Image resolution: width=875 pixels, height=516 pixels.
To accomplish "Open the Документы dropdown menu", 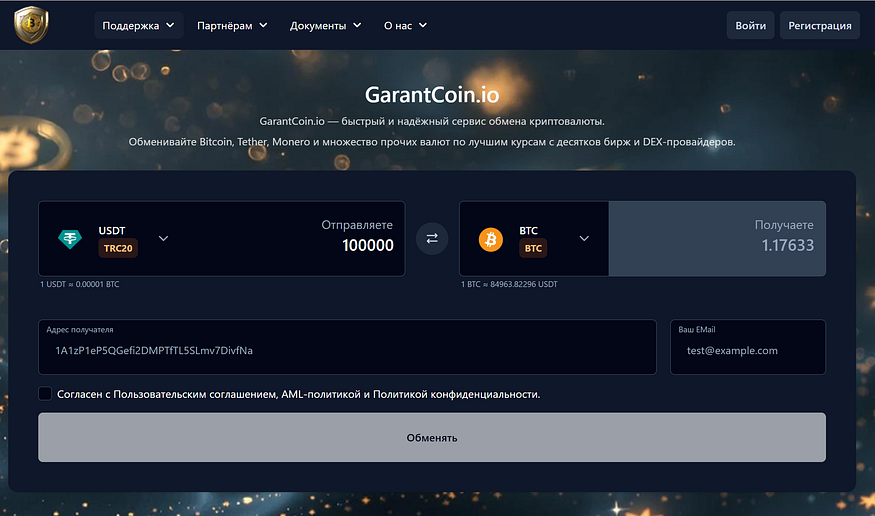I will (x=325, y=26).
